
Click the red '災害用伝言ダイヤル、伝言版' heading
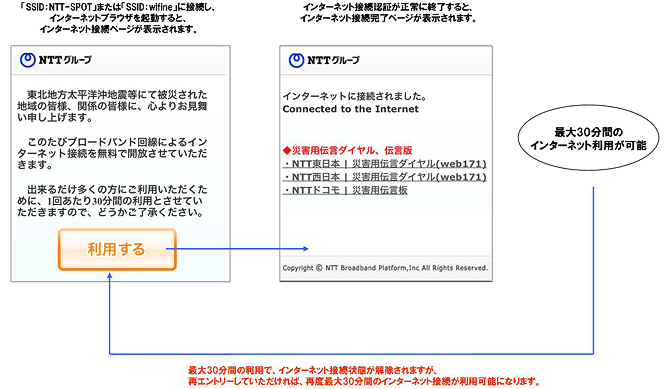tap(348, 150)
